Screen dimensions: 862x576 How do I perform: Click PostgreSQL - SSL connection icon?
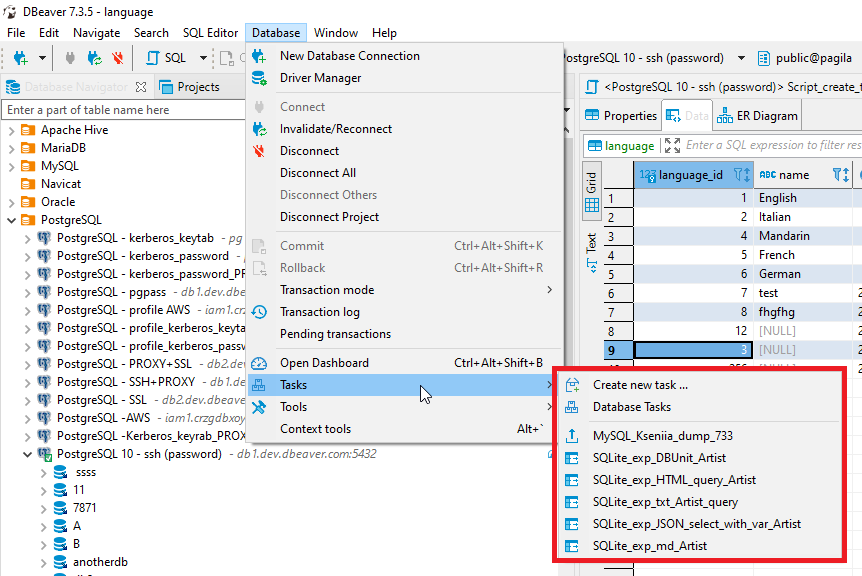click(45, 400)
